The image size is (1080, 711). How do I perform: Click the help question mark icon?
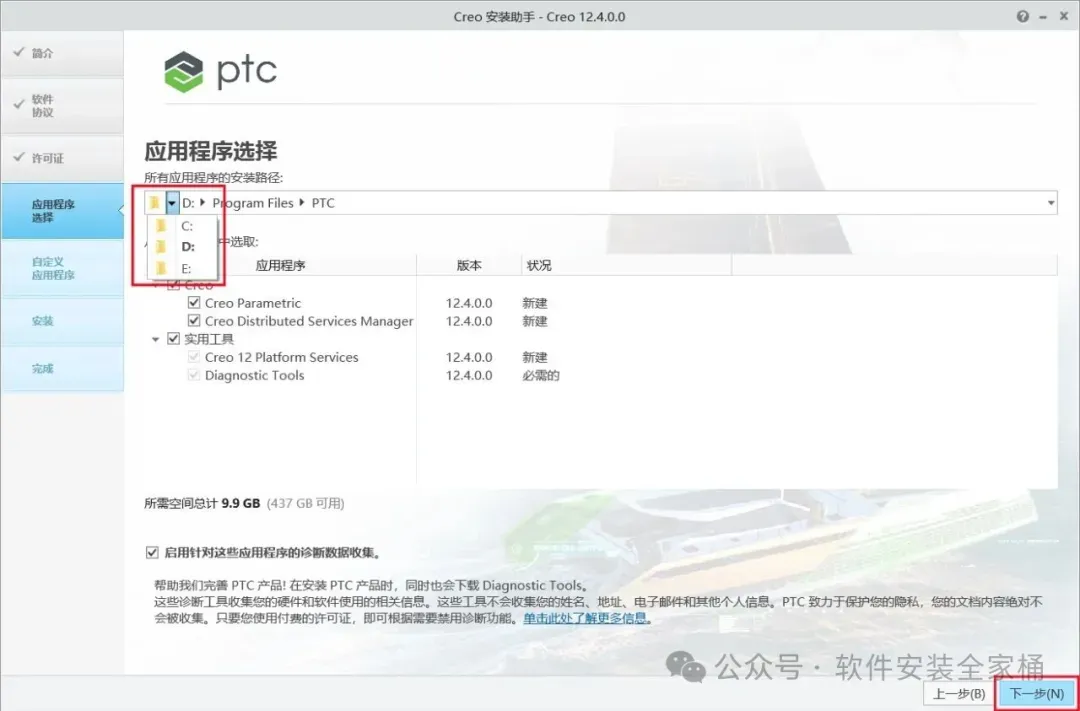click(x=1023, y=17)
